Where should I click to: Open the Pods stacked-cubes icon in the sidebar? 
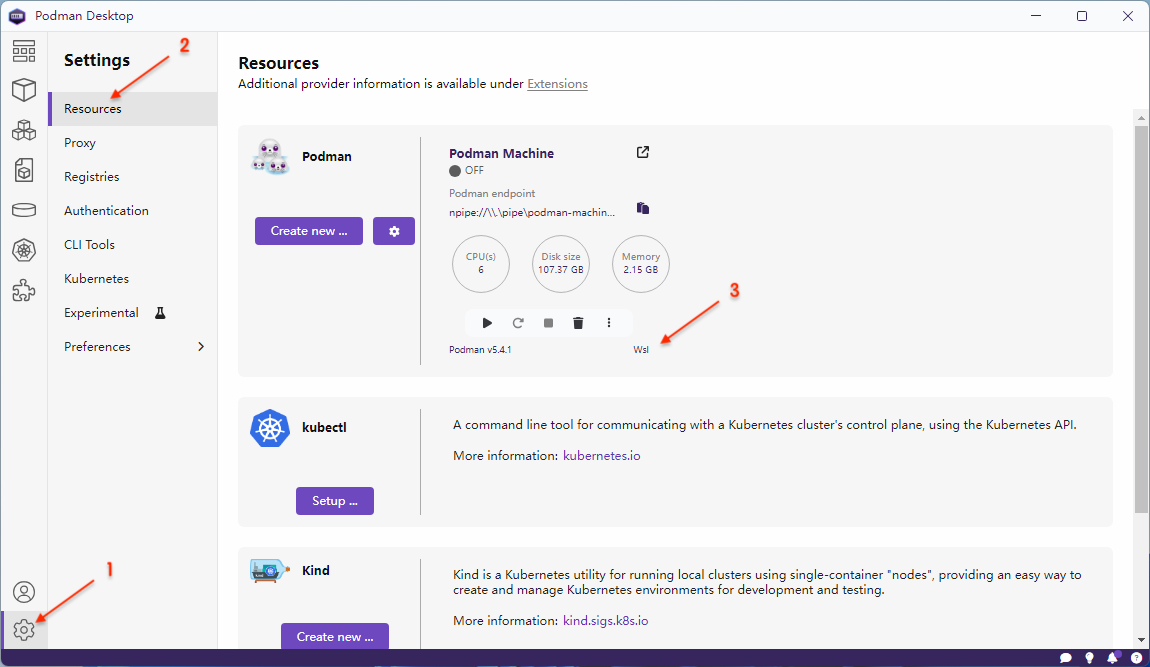point(23,130)
